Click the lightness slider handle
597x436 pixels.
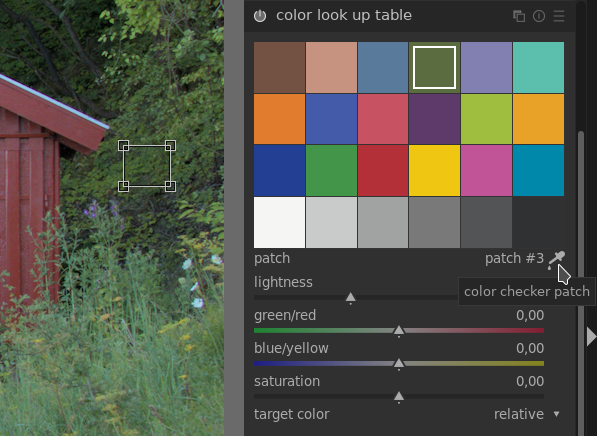[x=351, y=298]
